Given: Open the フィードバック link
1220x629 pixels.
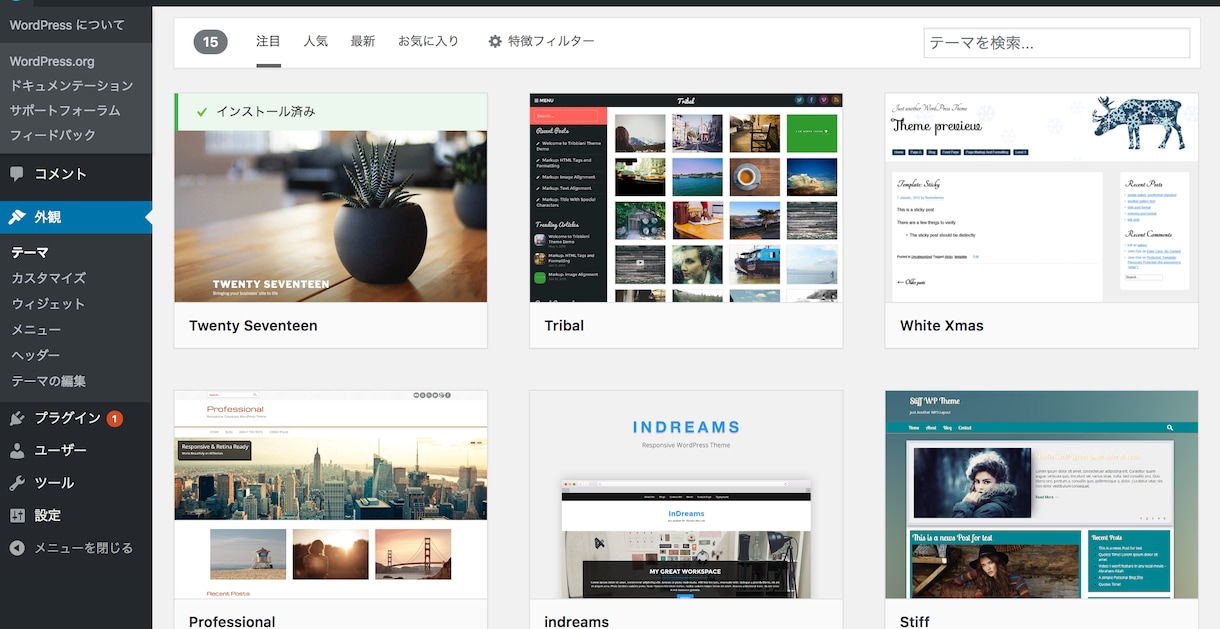Looking at the screenshot, I should point(53,135).
